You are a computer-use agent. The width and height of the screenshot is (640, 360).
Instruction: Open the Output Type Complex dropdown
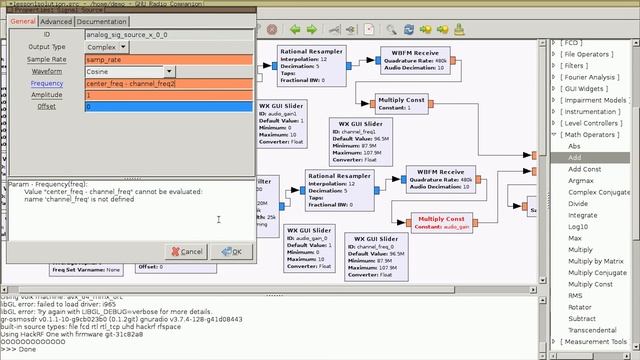pos(107,47)
